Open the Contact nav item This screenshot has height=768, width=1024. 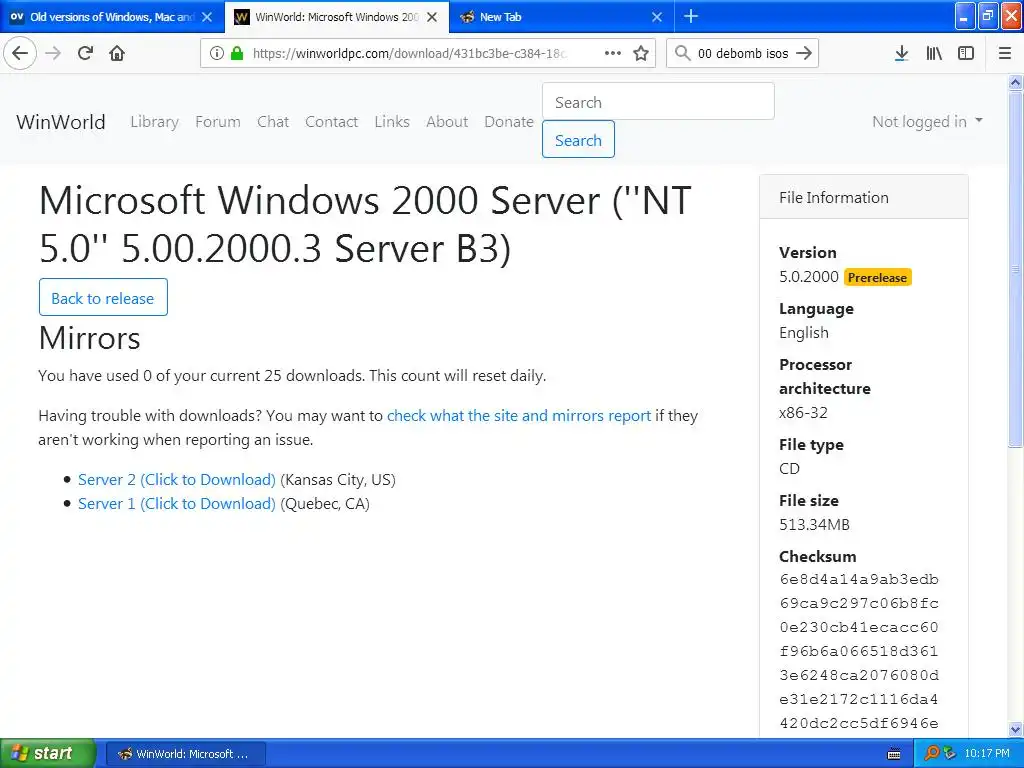click(x=331, y=121)
